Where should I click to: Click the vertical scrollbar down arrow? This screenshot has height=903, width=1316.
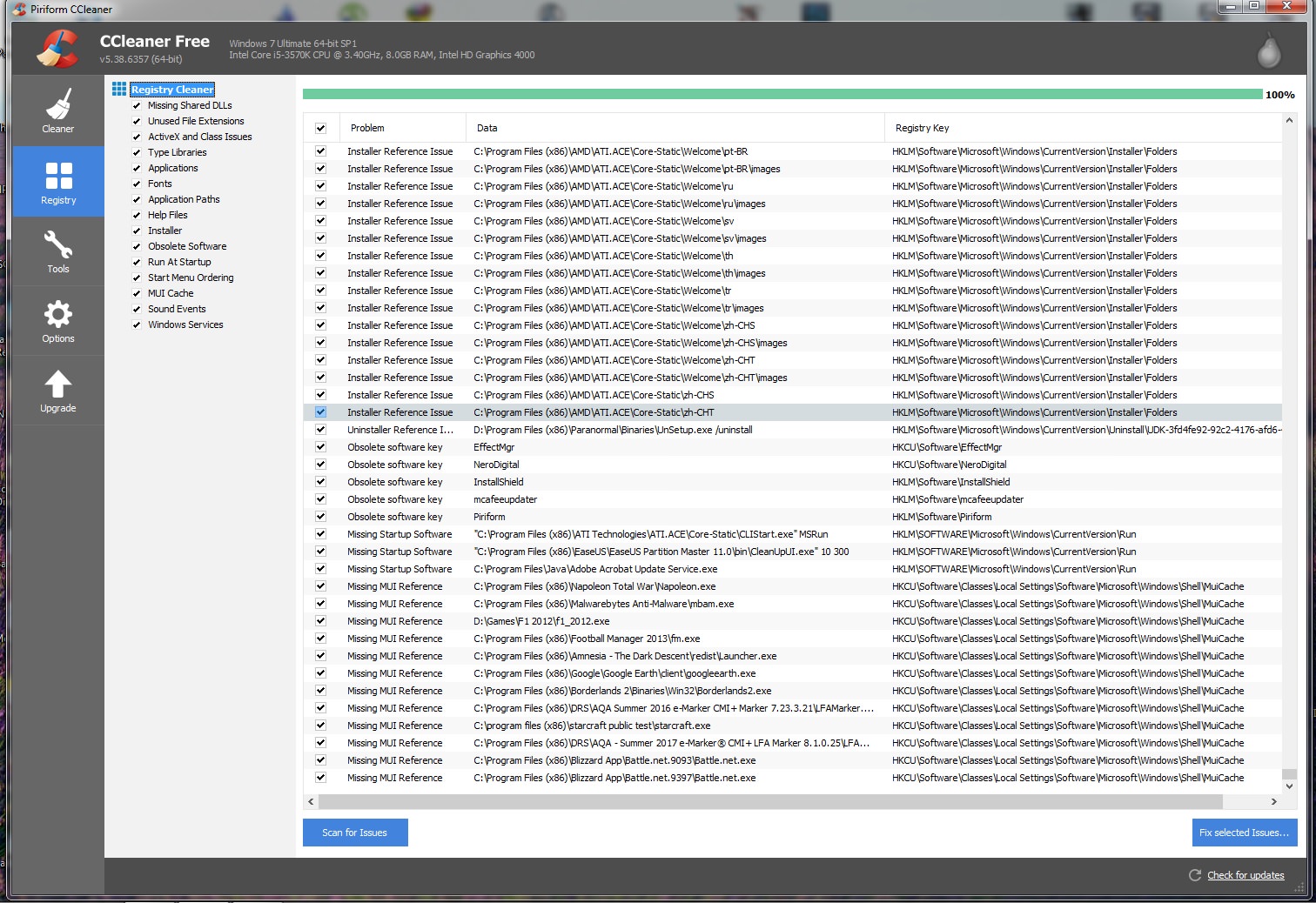pos(1290,786)
